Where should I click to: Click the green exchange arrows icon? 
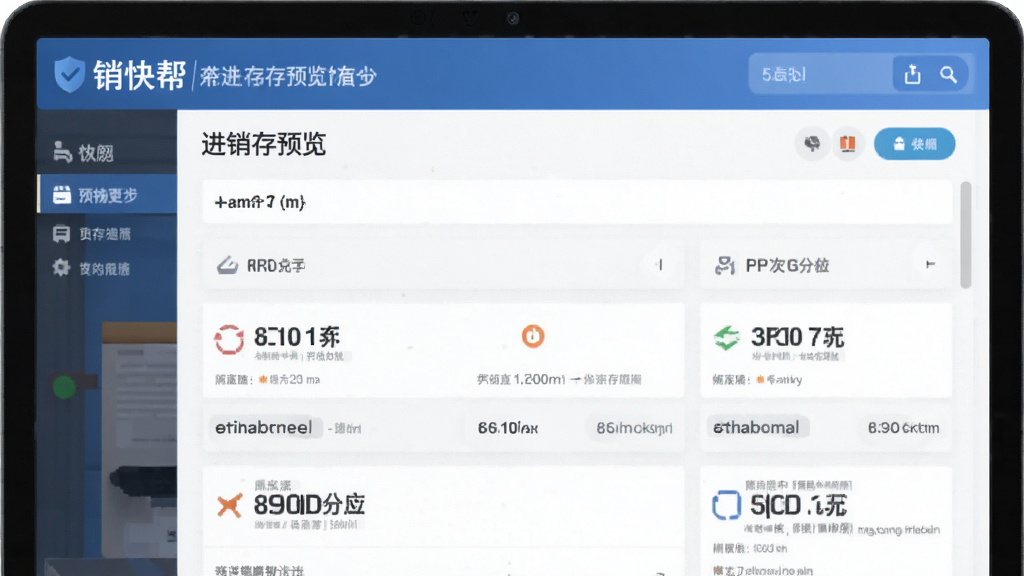(x=726, y=338)
